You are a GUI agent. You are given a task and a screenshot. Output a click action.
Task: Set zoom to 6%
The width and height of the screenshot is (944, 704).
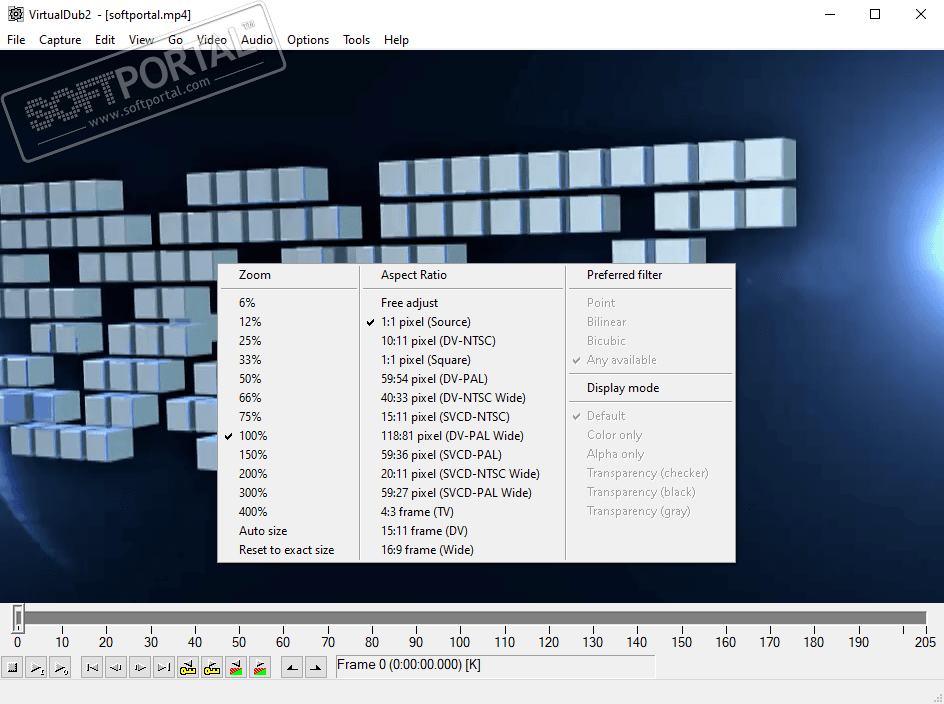pyautogui.click(x=289, y=303)
